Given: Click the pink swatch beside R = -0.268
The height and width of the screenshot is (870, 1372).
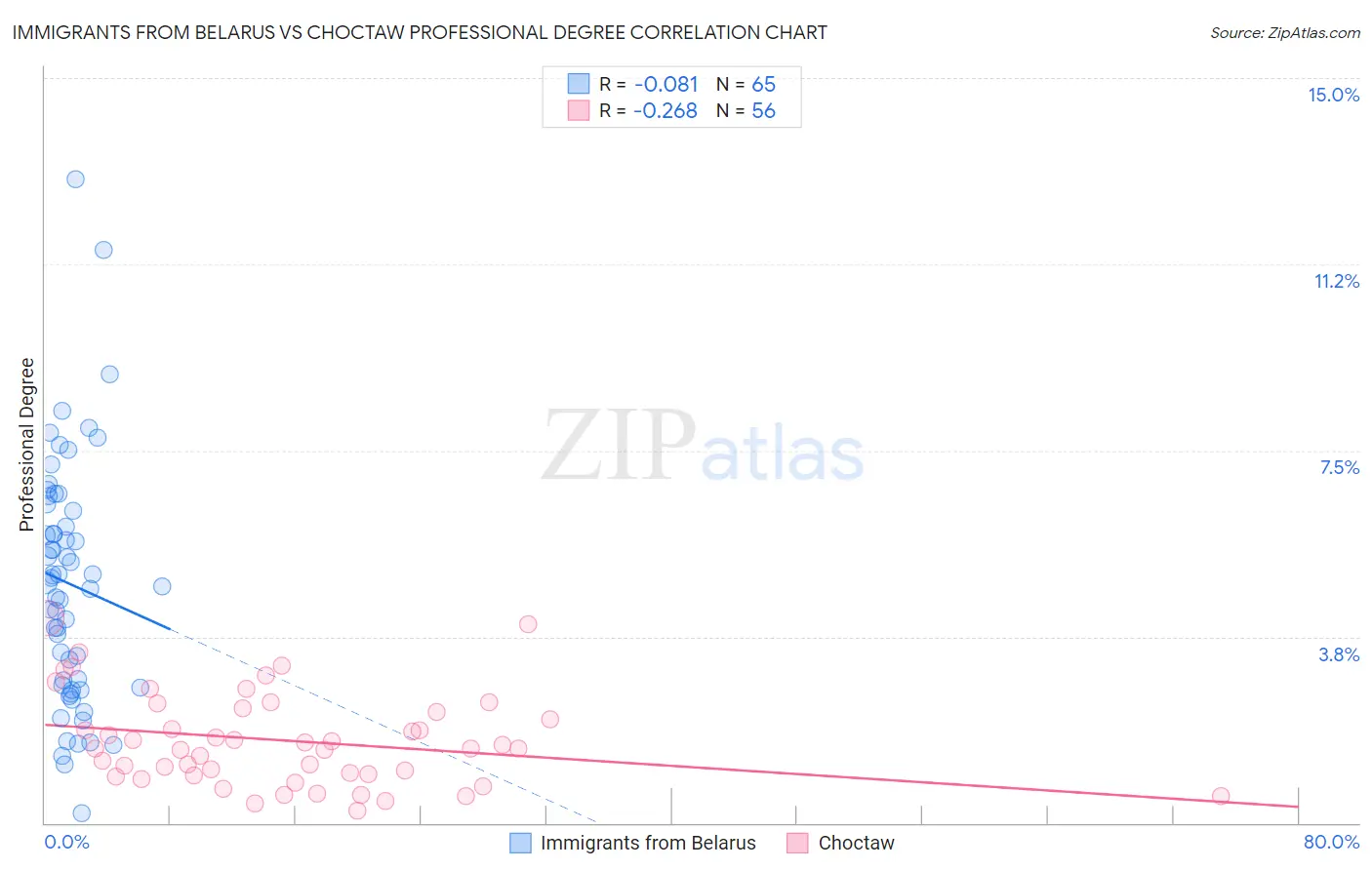Looking at the screenshot, I should (x=579, y=110).
